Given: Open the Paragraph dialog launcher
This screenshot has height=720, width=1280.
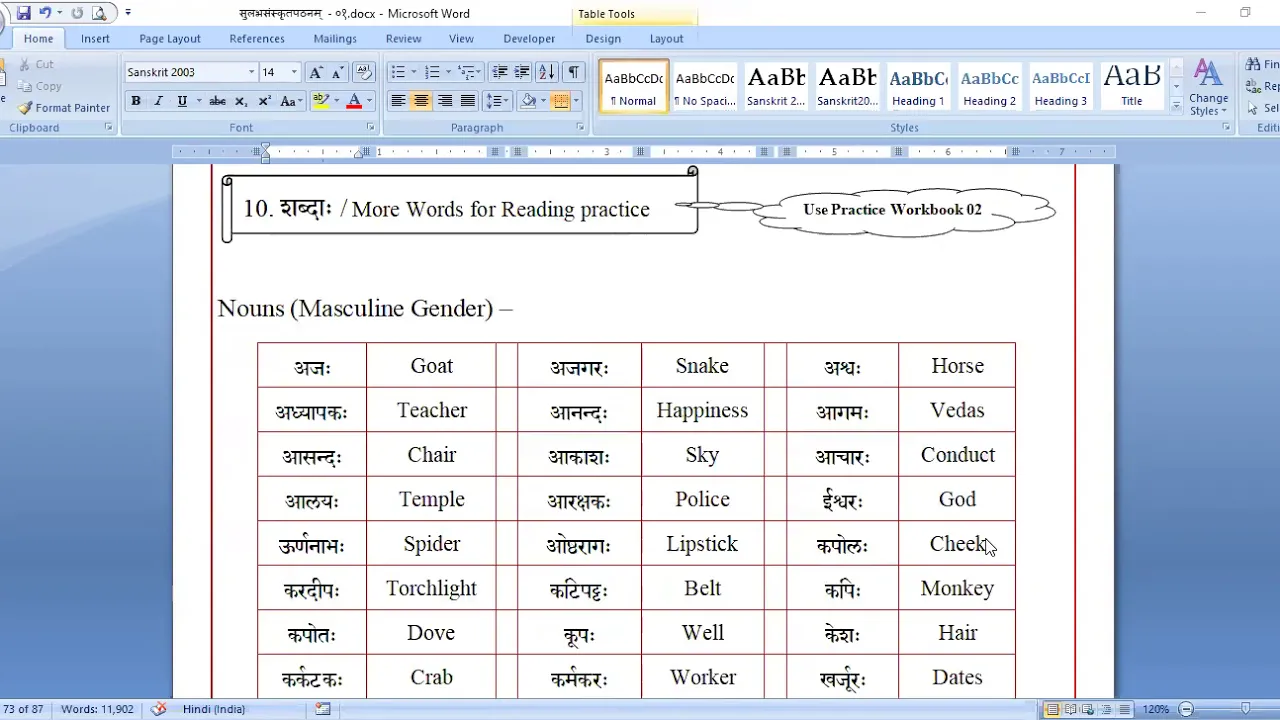Looking at the screenshot, I should pyautogui.click(x=581, y=128).
